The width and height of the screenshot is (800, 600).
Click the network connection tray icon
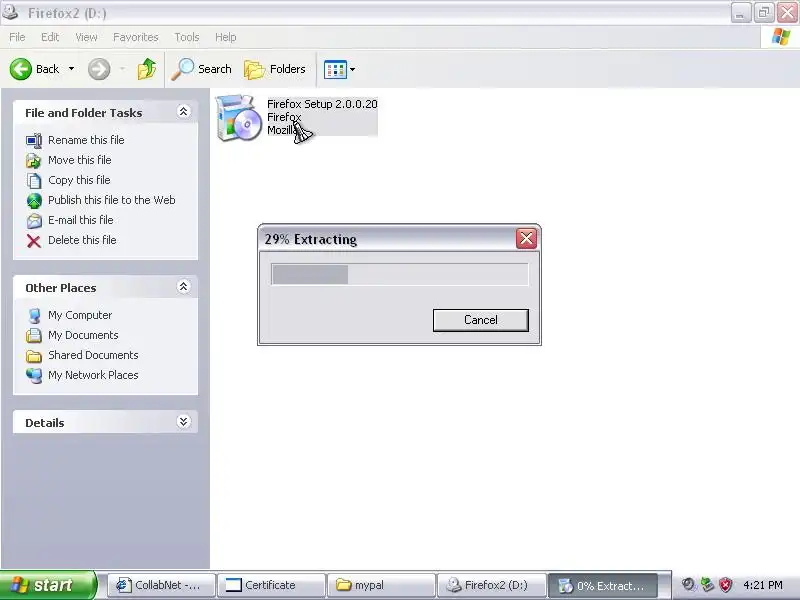tap(707, 585)
